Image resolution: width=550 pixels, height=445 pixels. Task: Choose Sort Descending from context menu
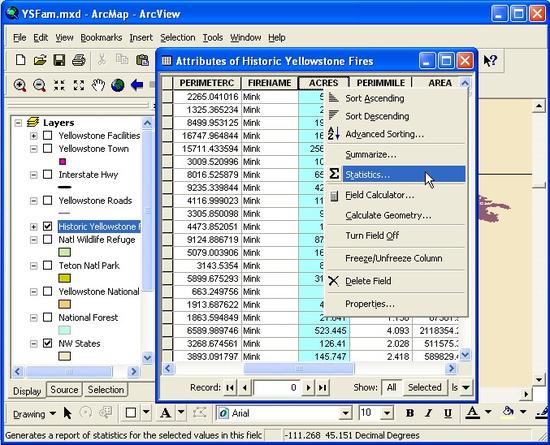[396, 116]
